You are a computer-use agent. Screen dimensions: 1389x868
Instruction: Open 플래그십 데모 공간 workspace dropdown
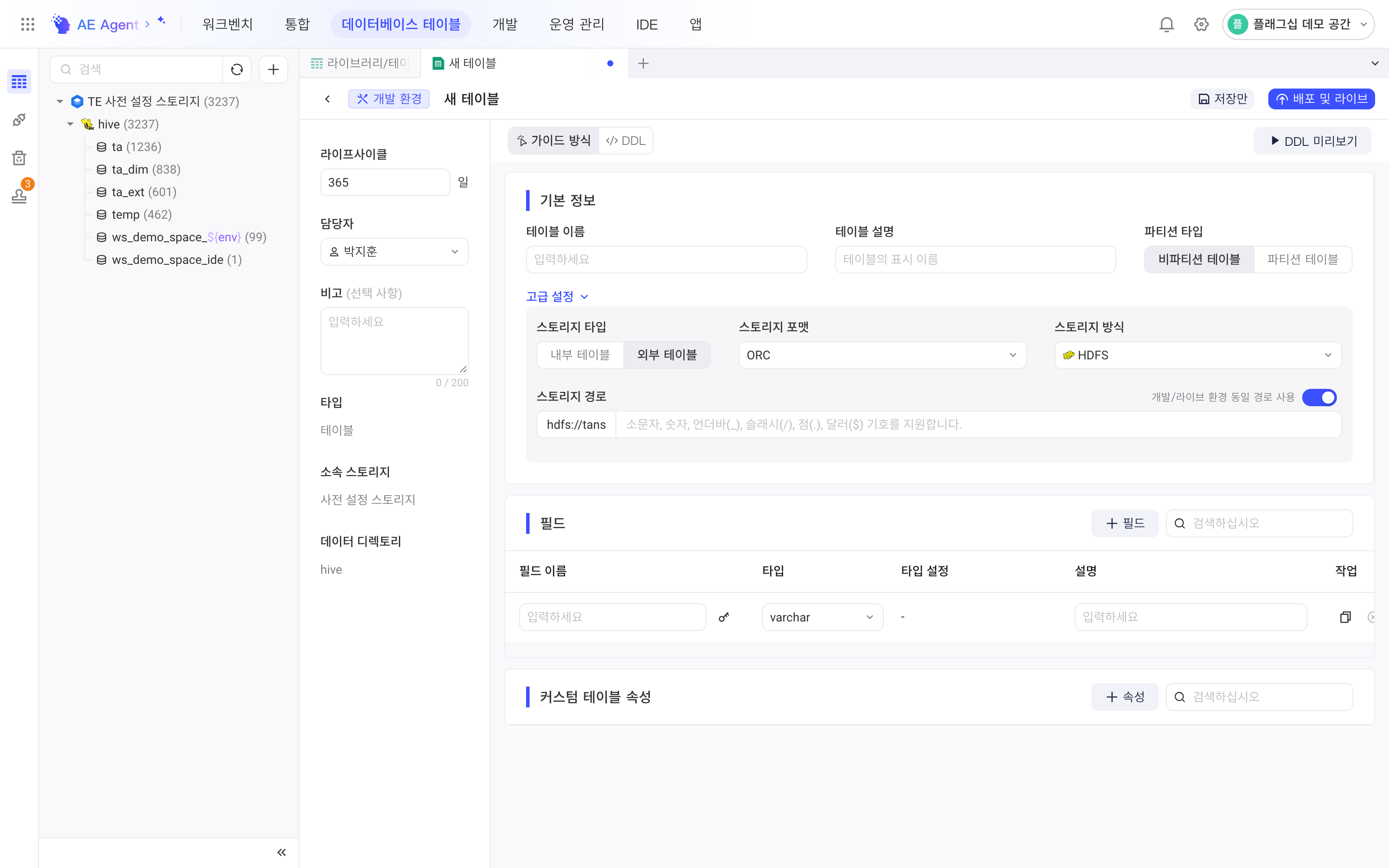[1298, 24]
